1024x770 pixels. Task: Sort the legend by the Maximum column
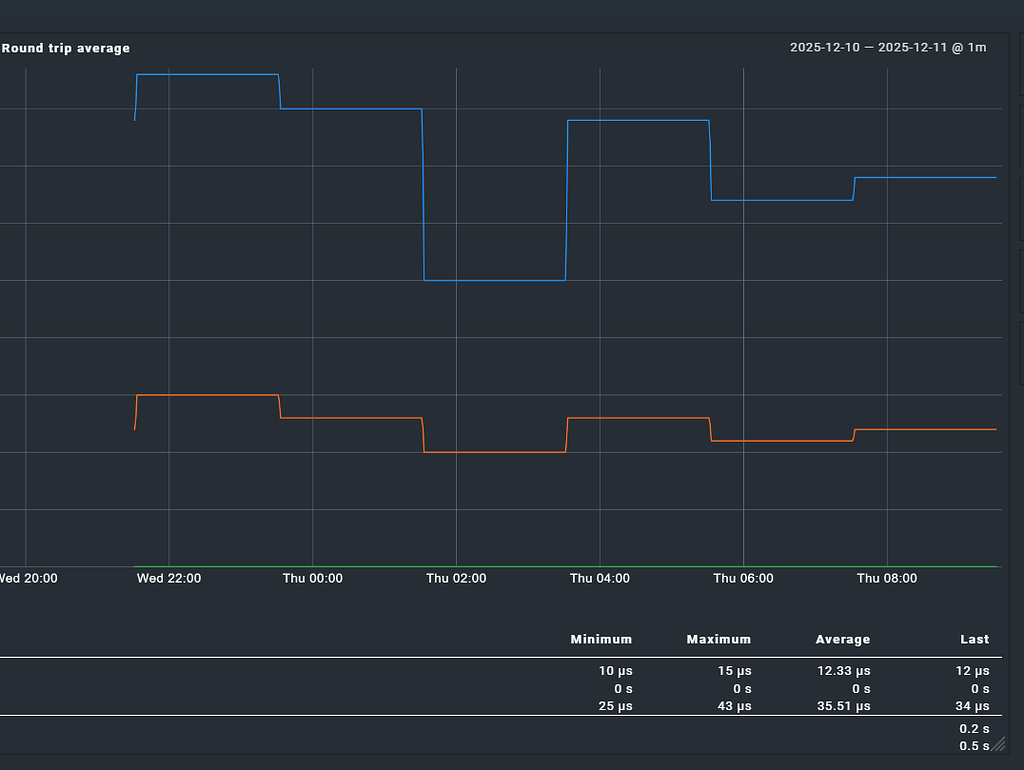click(718, 639)
